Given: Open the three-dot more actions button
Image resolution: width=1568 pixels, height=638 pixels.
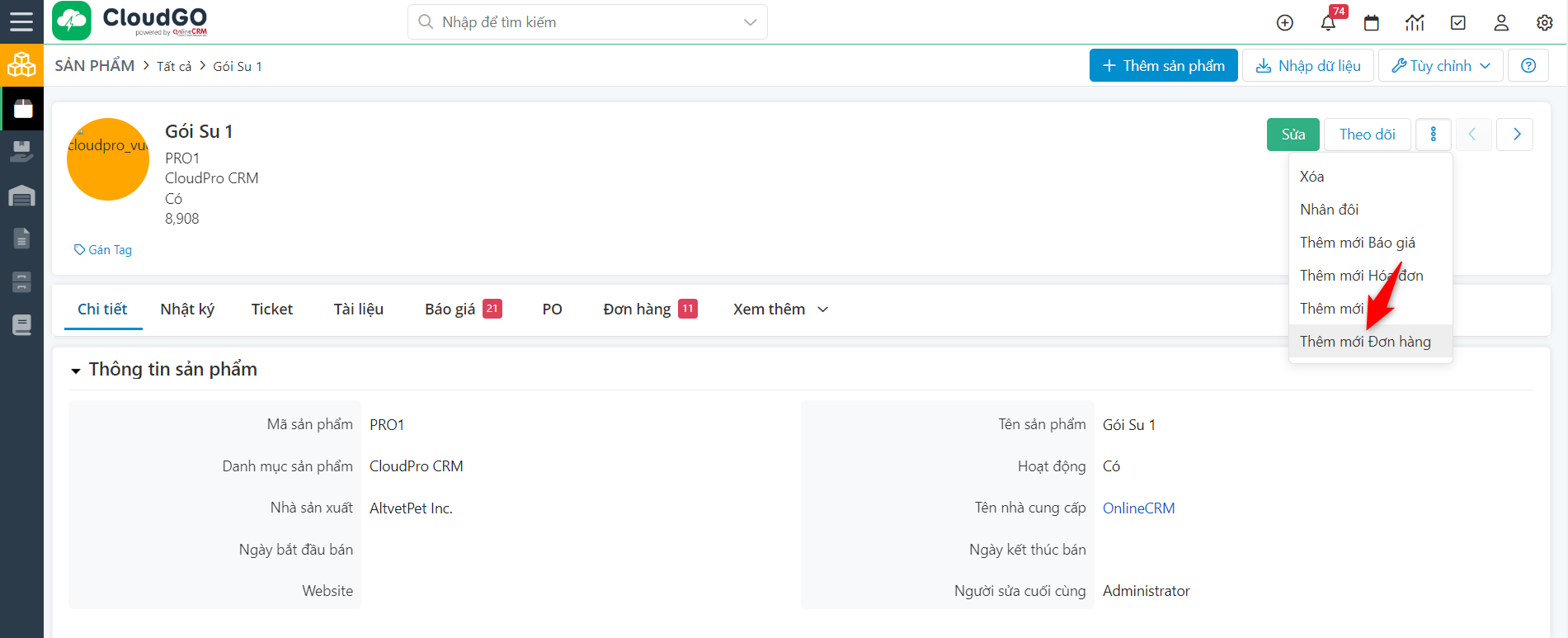Looking at the screenshot, I should [1434, 135].
